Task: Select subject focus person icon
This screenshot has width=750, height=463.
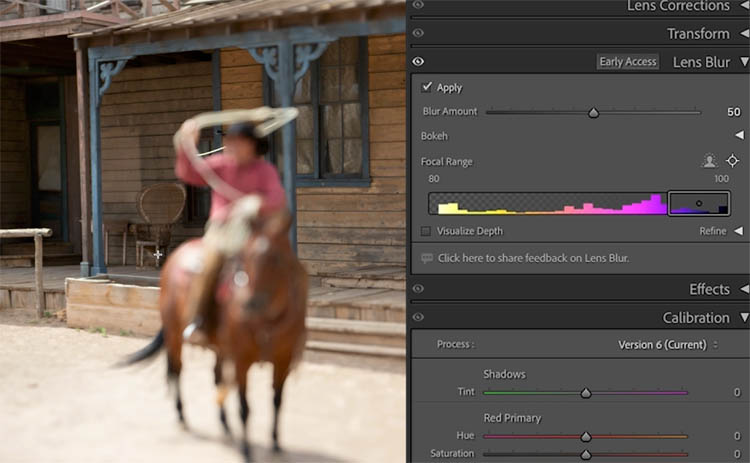Action: (x=710, y=161)
